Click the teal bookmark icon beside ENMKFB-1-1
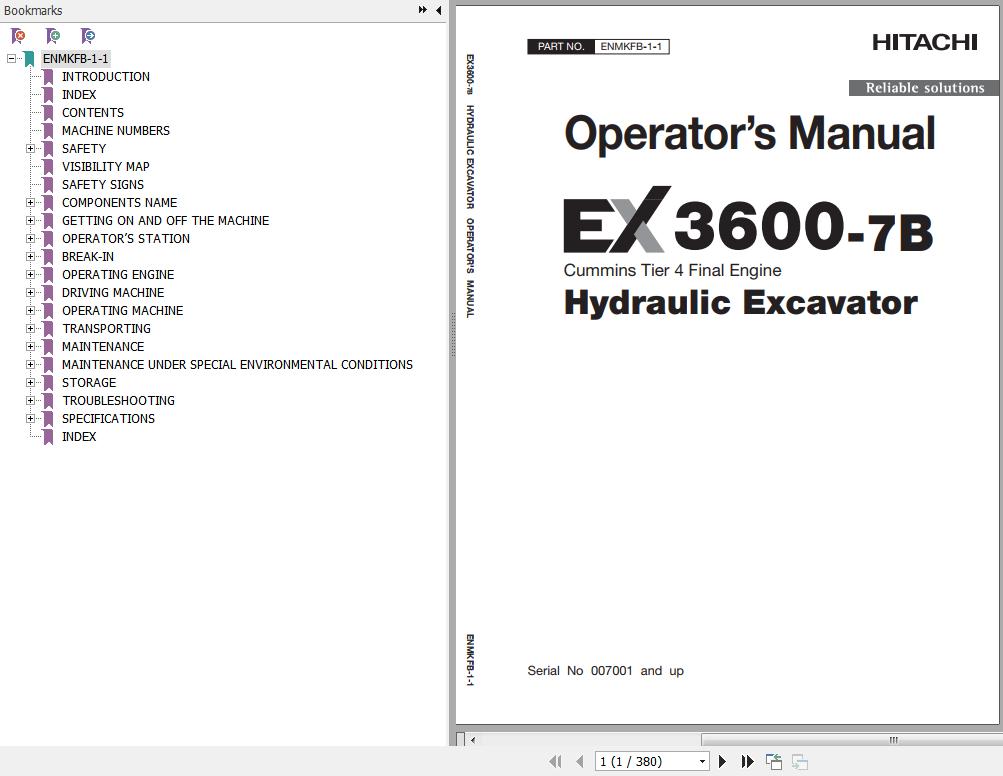Image resolution: width=1003 pixels, height=776 pixels. click(x=29, y=59)
